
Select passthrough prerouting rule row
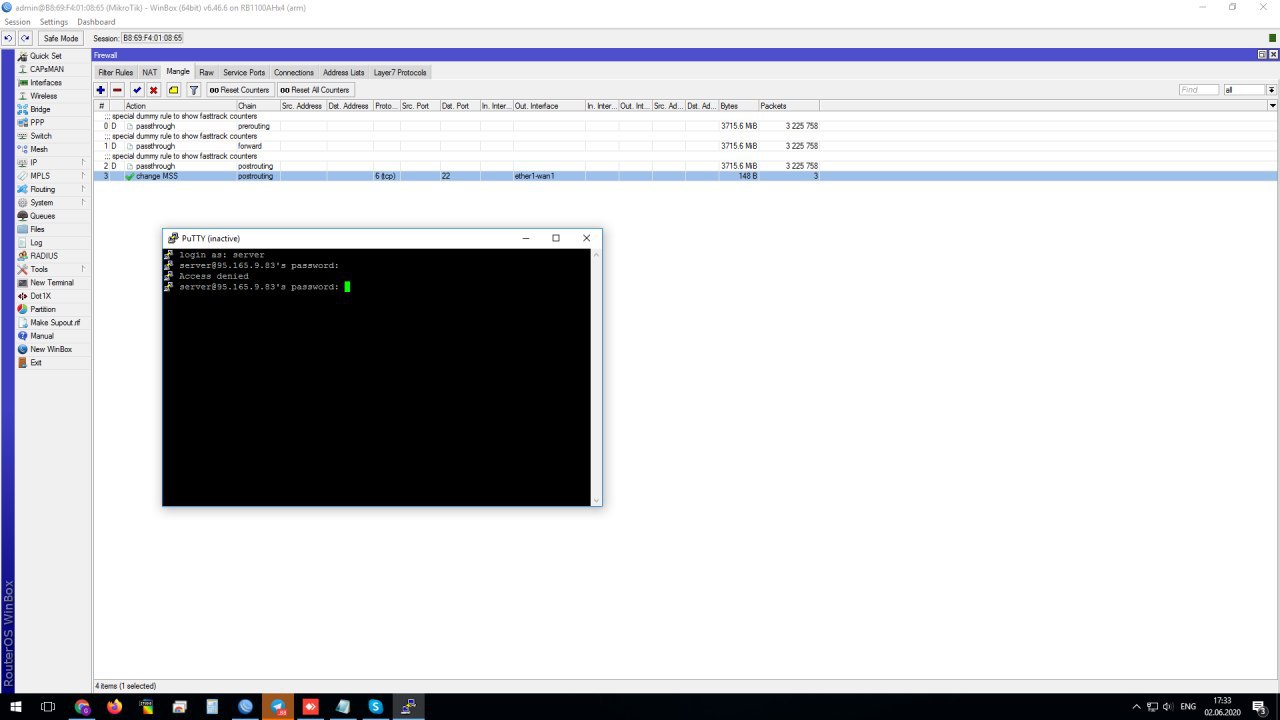[x=686, y=126]
